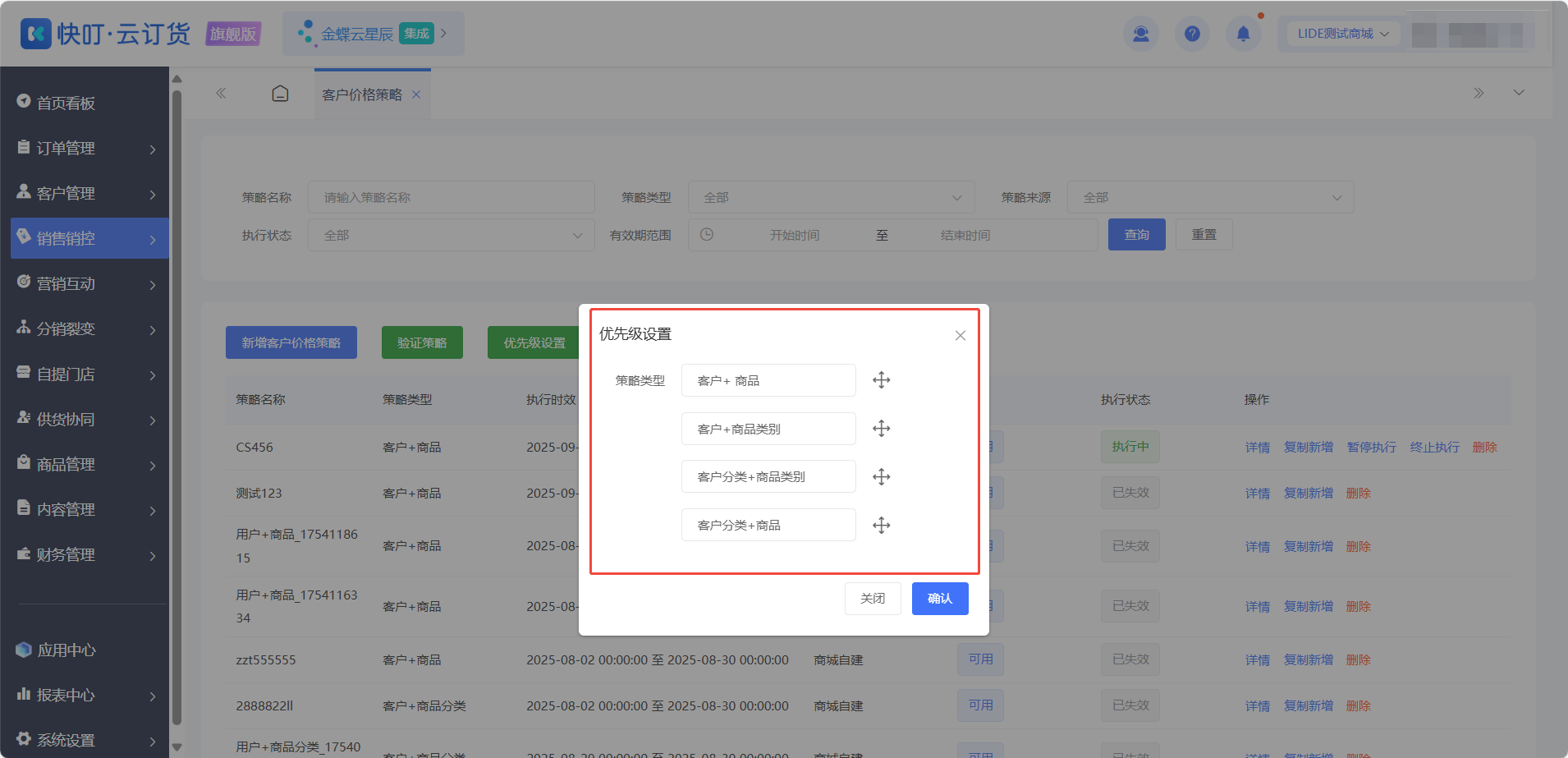The image size is (1568, 758).
Task: Confirm priority settings with 确认
Action: coord(940,599)
